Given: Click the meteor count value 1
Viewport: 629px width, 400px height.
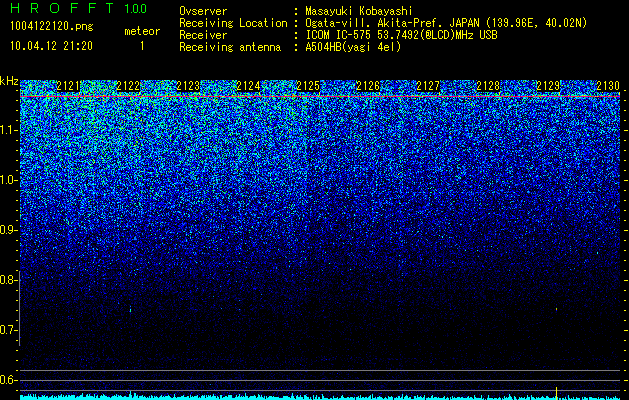Looking at the screenshot, I should point(142,46).
